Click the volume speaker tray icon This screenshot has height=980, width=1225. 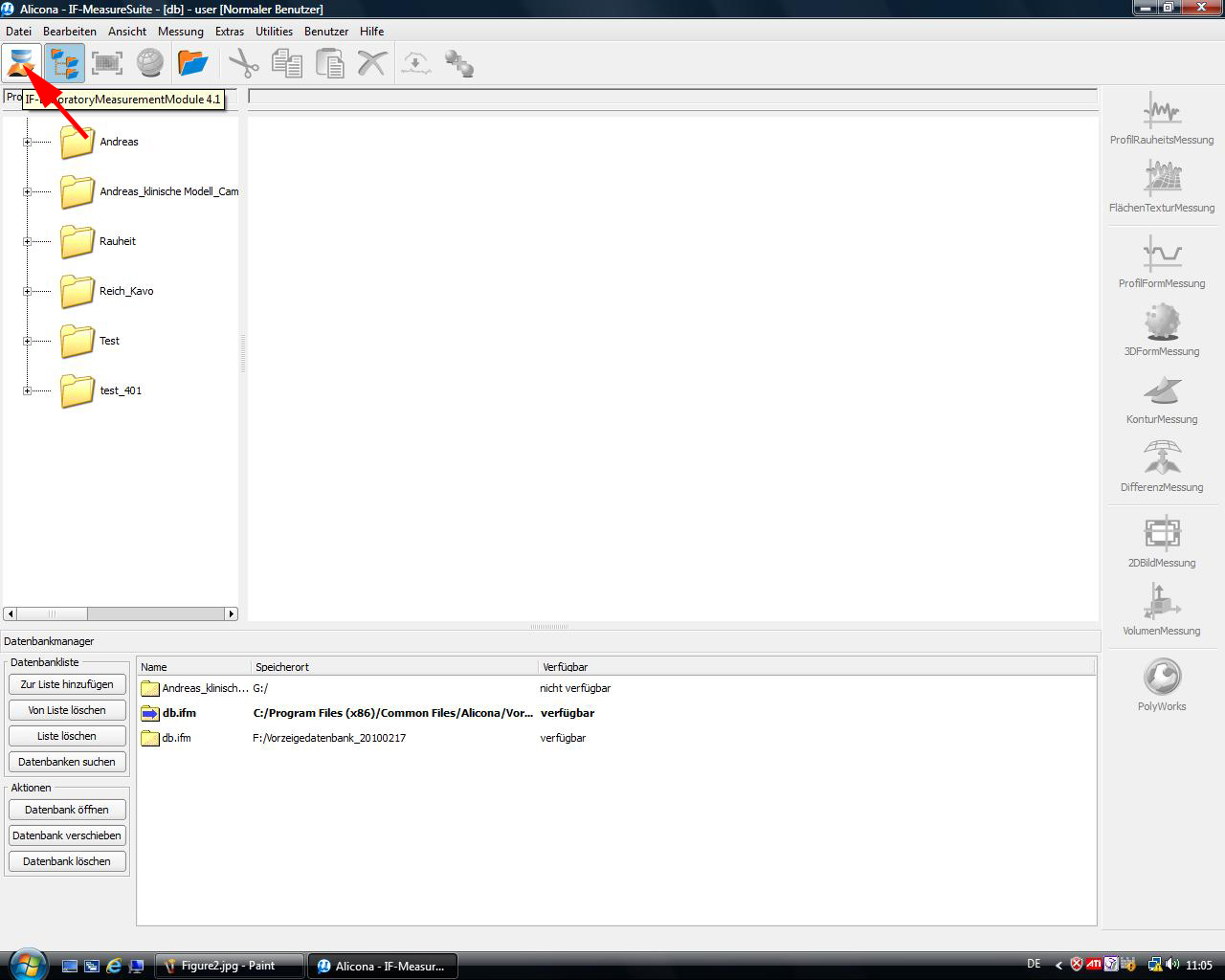pos(1172,965)
